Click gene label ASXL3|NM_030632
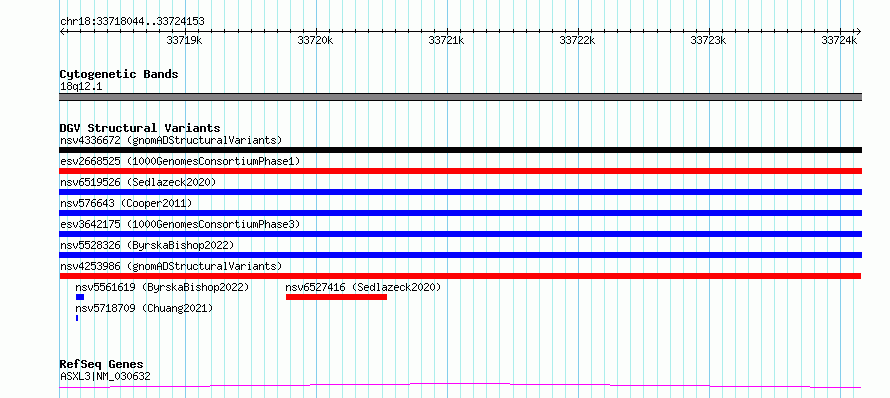890x398 pixels. 106,376
